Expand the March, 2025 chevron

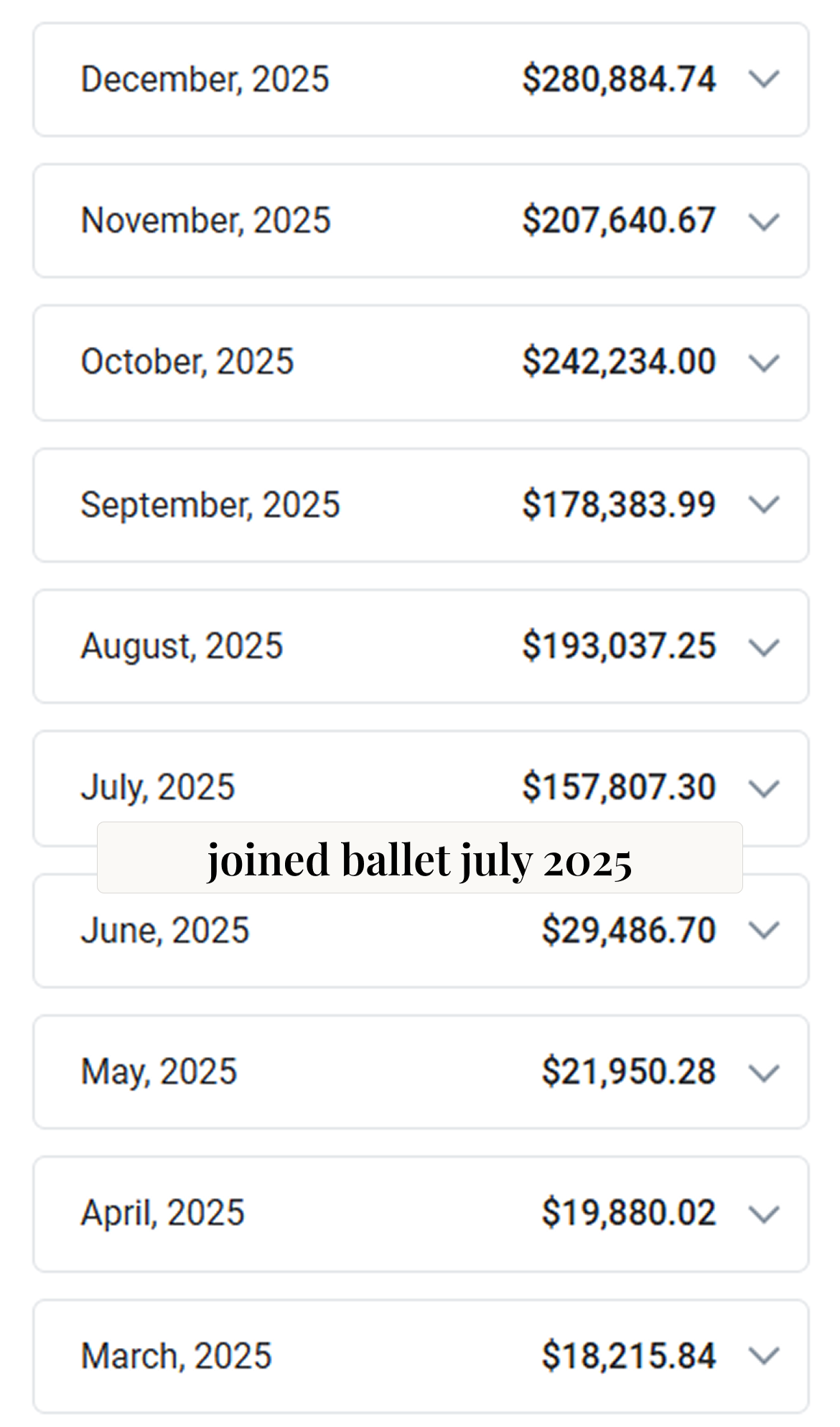tap(764, 1356)
